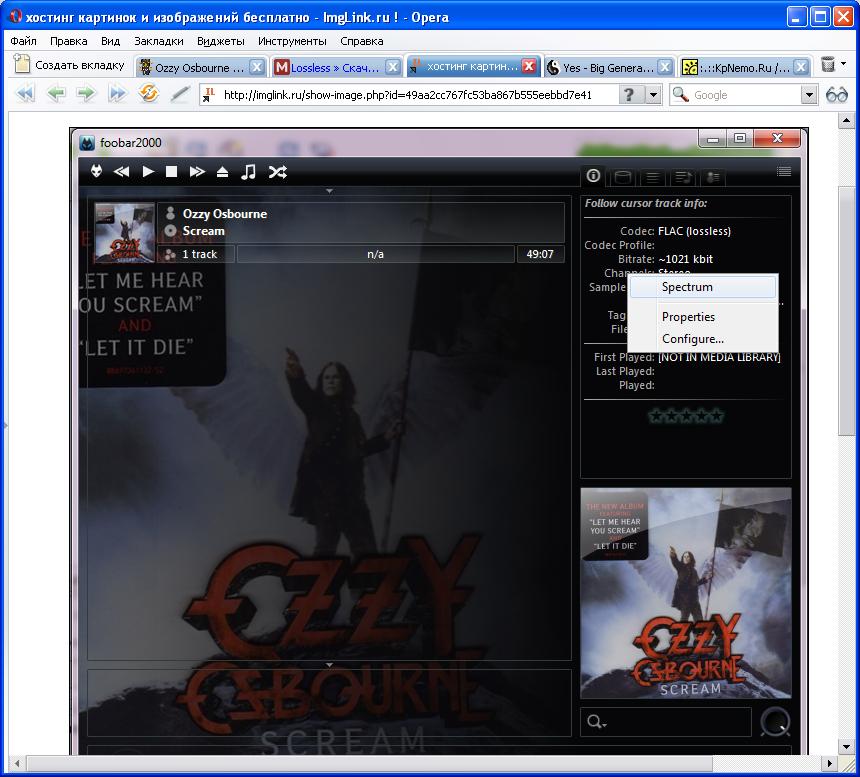Viewport: 860px width, 777px height.
Task: Skip to next track in foobar2000
Action: [x=197, y=172]
